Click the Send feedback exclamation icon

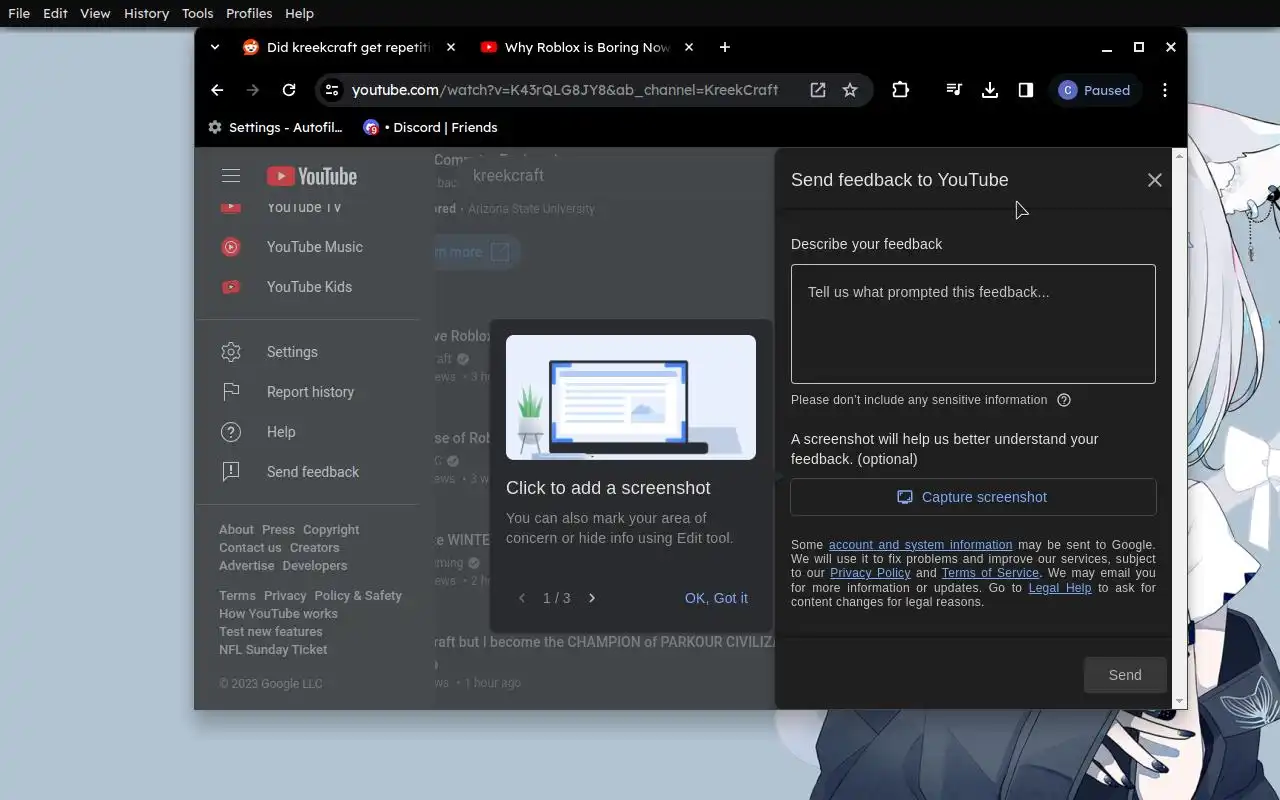pos(231,472)
